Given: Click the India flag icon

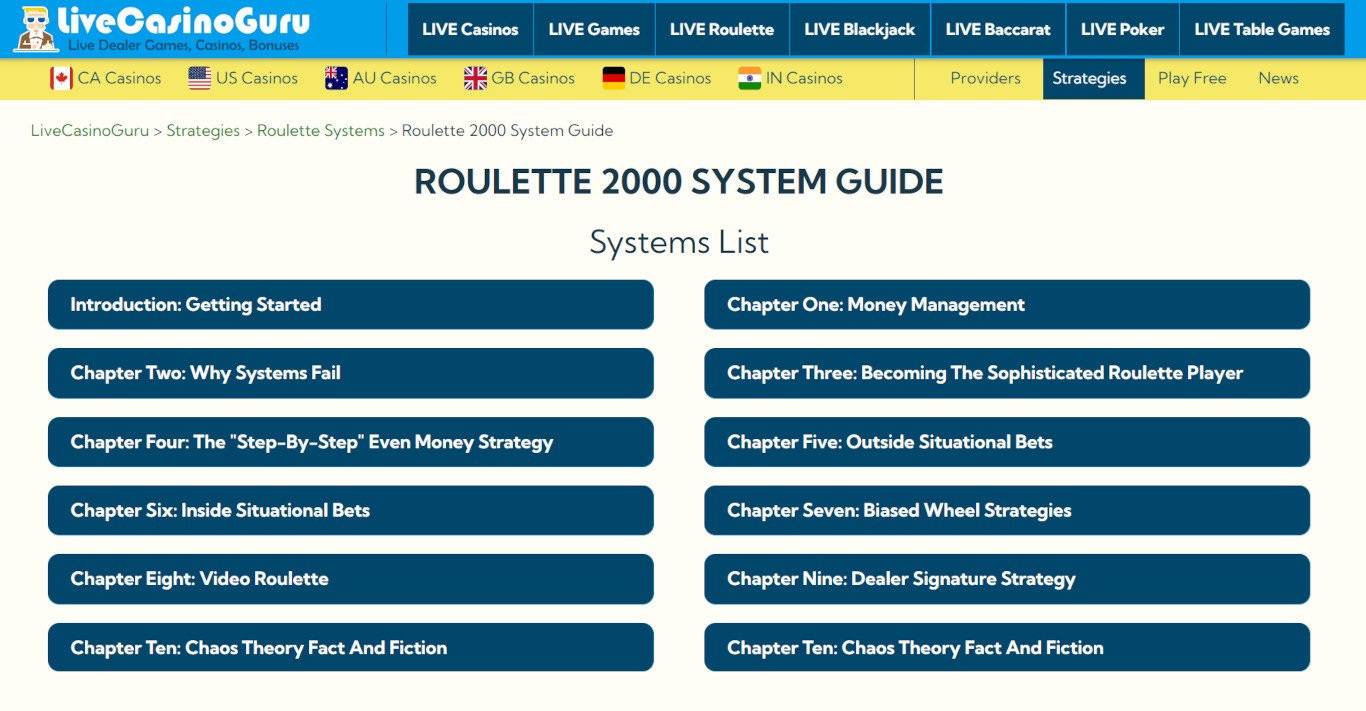Looking at the screenshot, I should tap(750, 78).
